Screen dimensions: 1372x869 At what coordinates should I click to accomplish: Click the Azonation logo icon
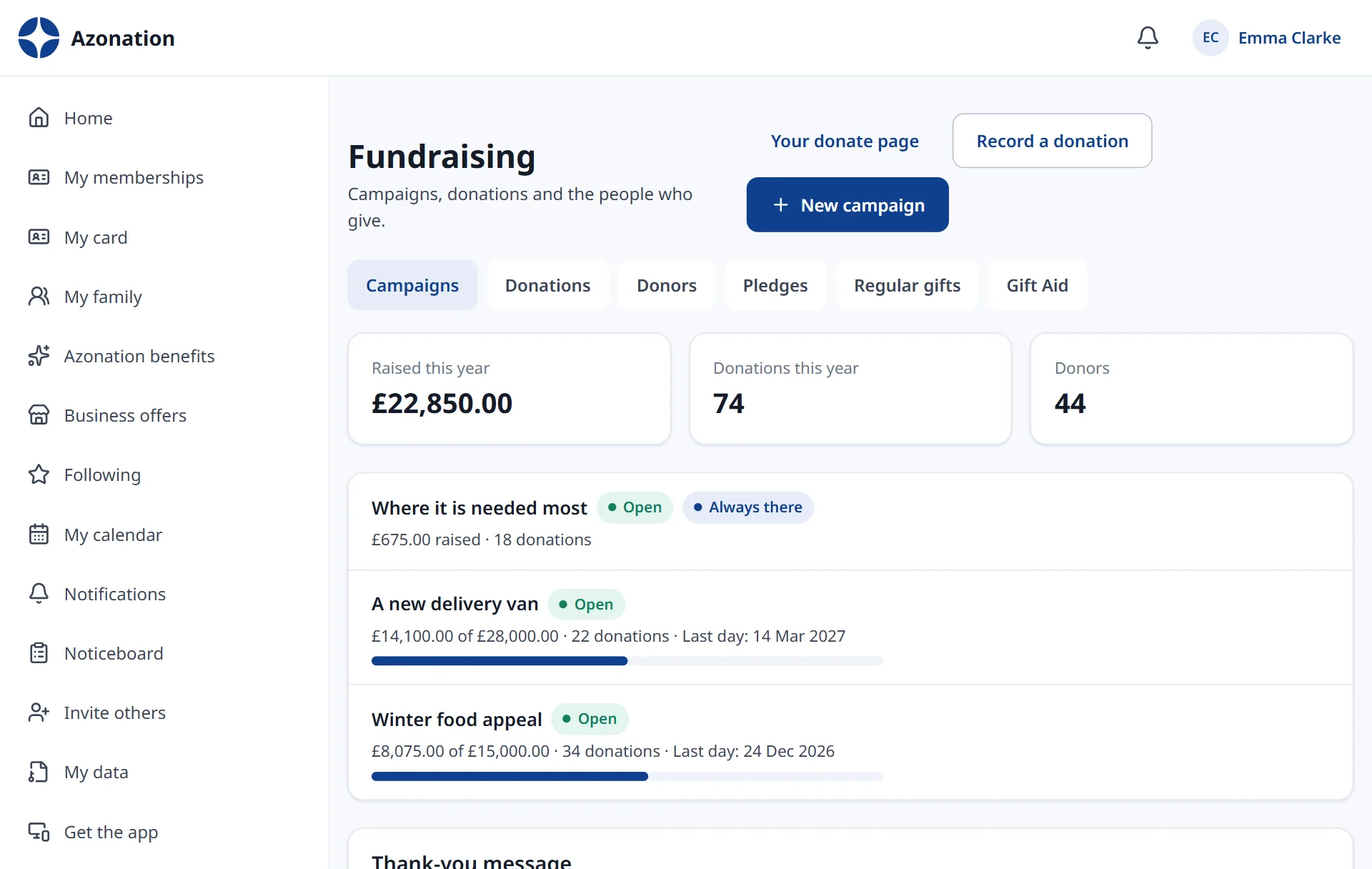pos(39,38)
